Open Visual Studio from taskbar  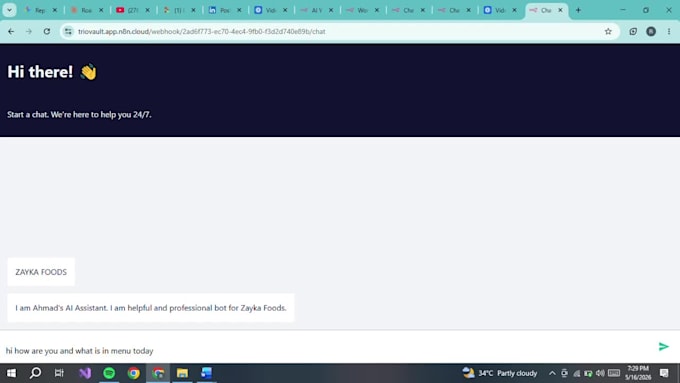click(85, 373)
